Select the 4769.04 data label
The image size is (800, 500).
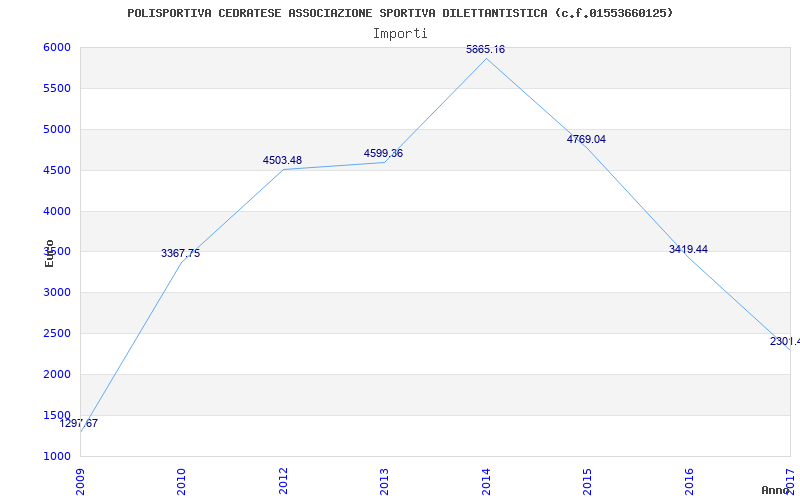(x=586, y=139)
